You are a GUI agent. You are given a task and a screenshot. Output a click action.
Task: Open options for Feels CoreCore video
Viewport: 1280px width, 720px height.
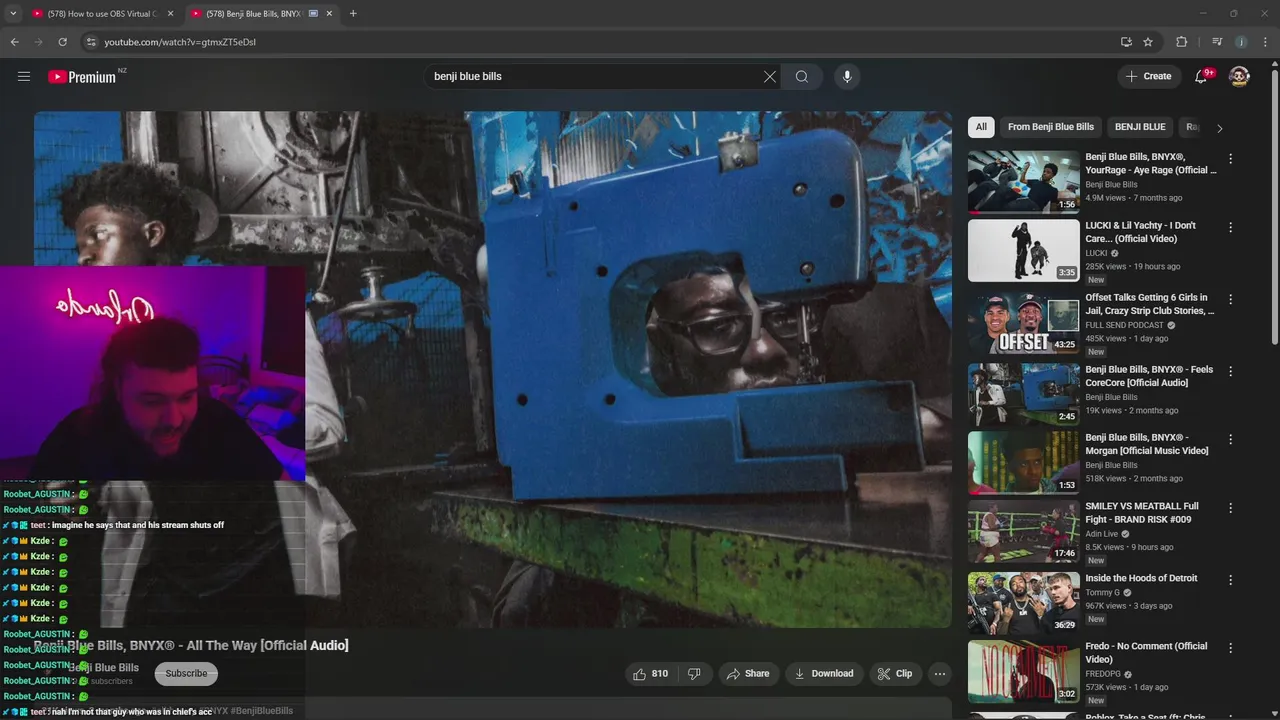tap(1230, 371)
